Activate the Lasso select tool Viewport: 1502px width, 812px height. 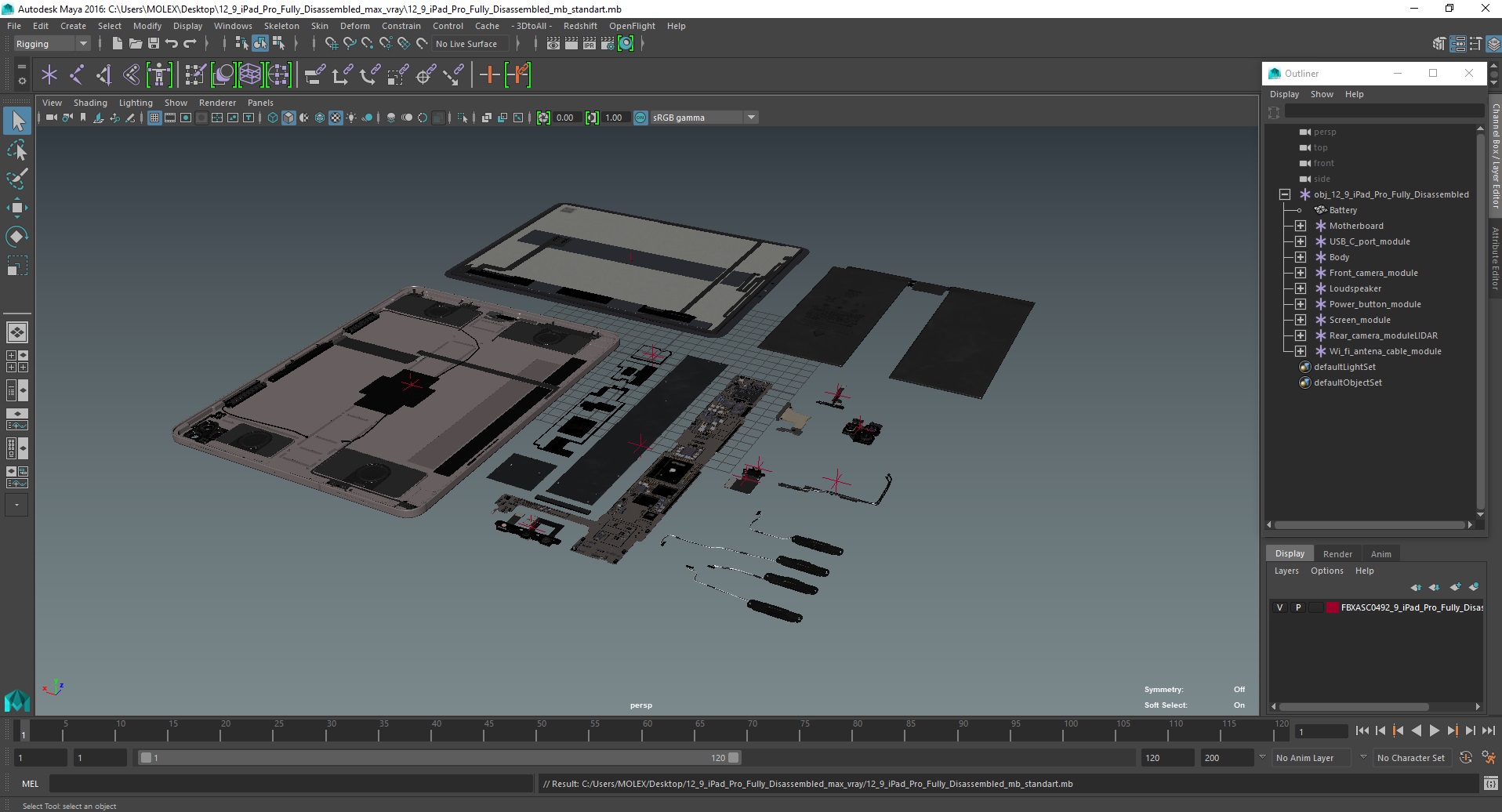click(16, 150)
